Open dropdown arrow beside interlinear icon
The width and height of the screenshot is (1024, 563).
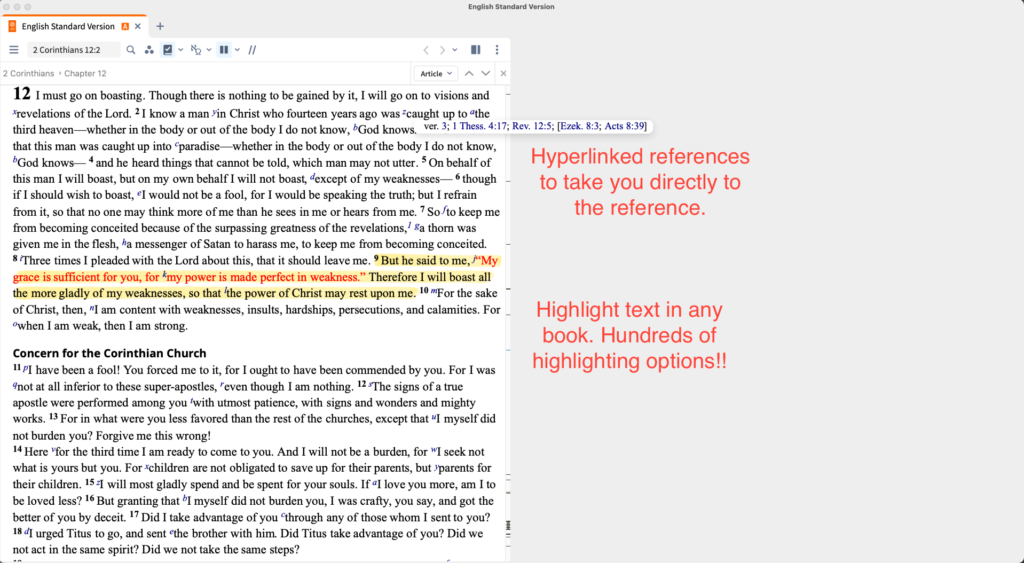click(208, 50)
